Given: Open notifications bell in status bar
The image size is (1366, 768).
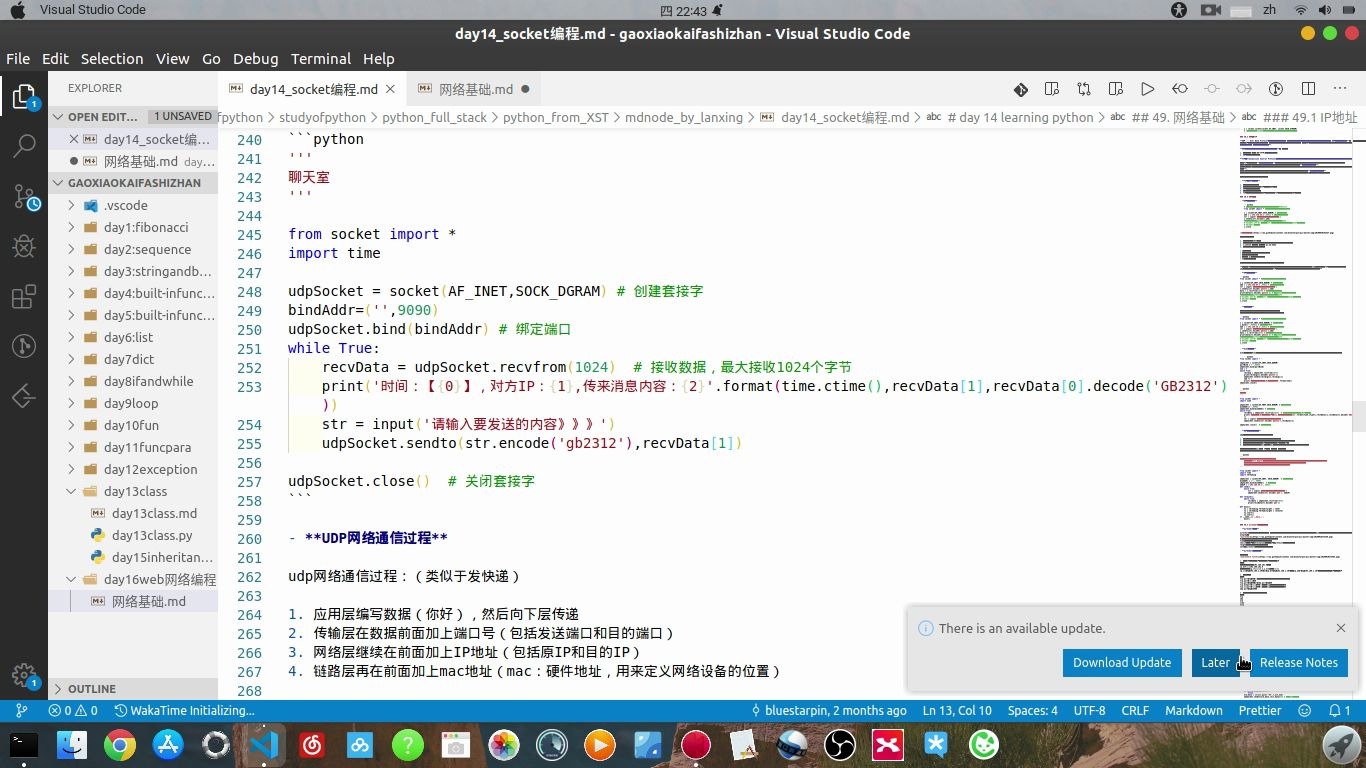Looking at the screenshot, I should [x=1340, y=710].
